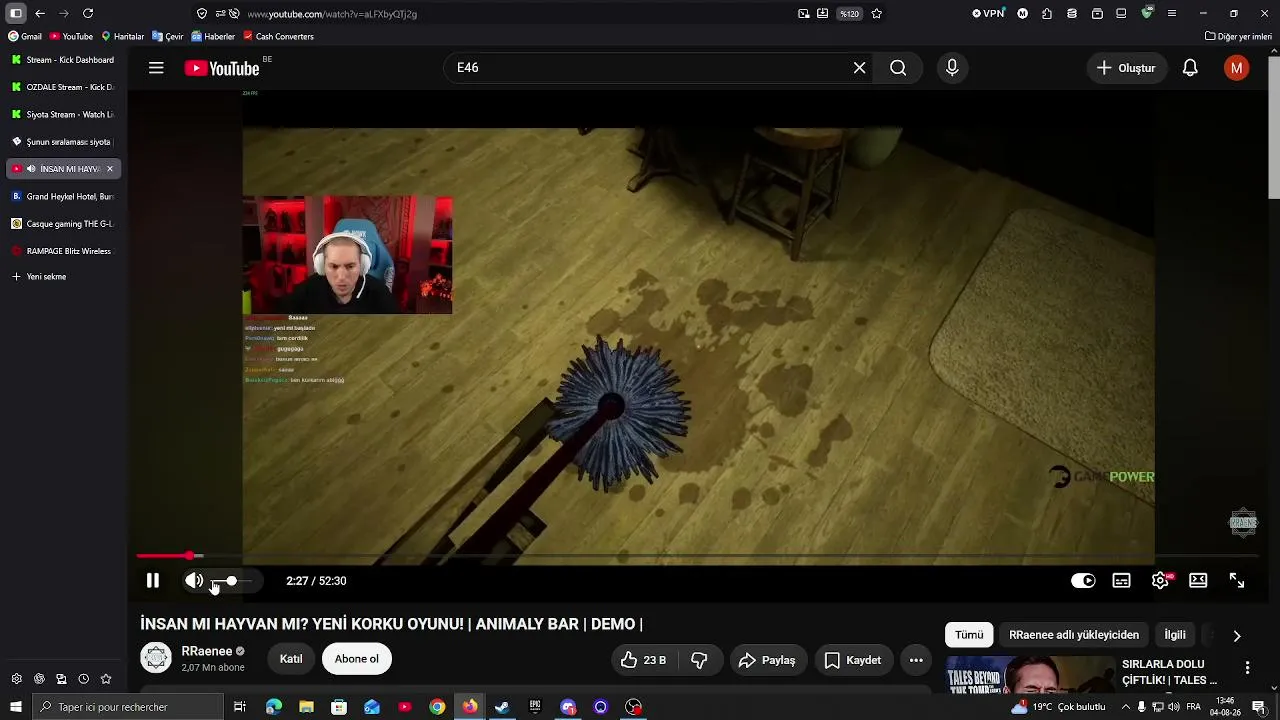Switch to RAMPAGE Blitz Wireless tab
The width and height of the screenshot is (1280, 720).
(x=64, y=251)
